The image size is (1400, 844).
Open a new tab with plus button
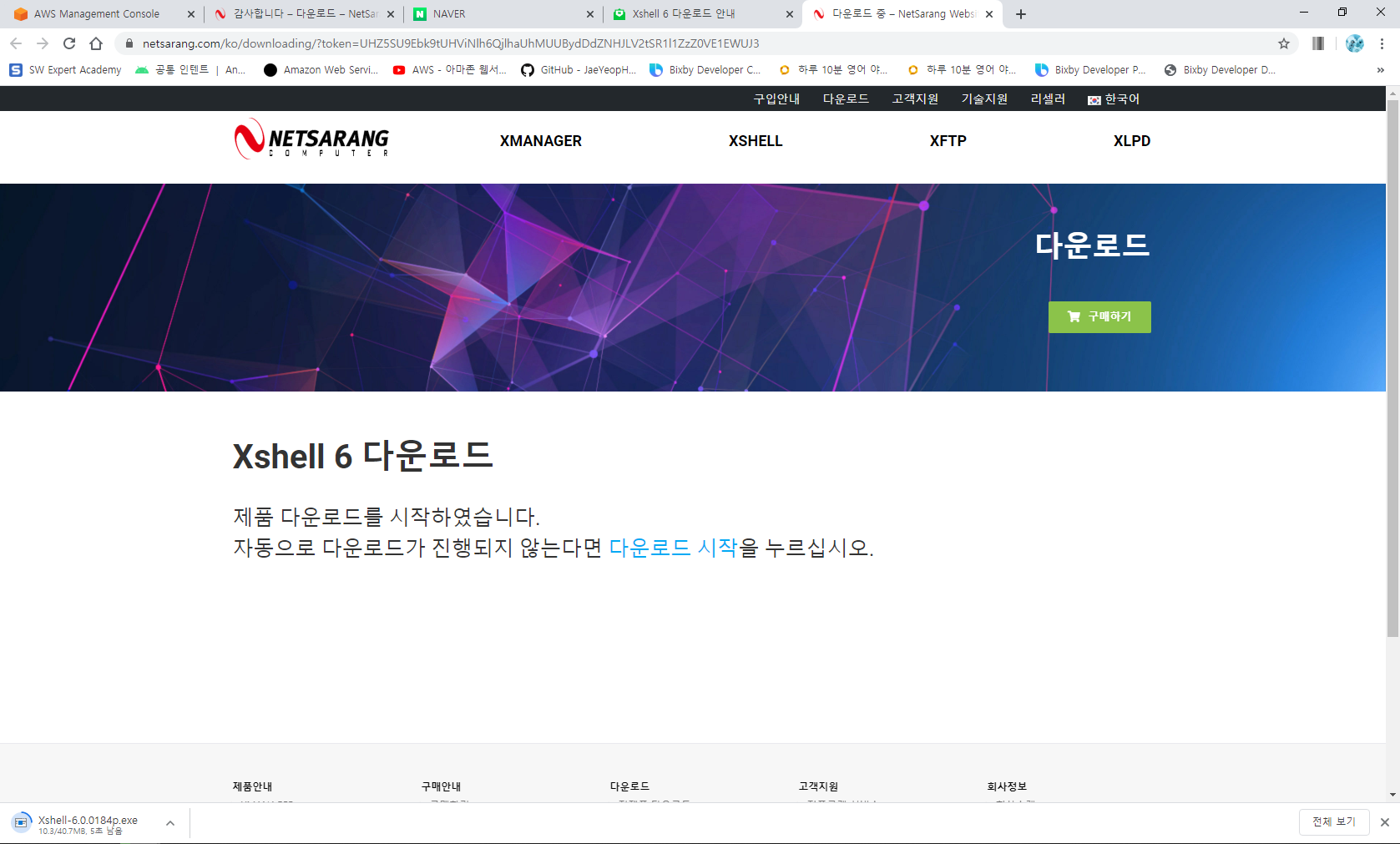tap(1021, 14)
